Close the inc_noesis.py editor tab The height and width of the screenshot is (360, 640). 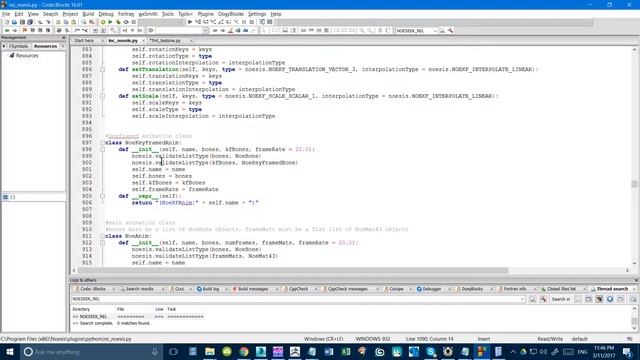click(x=143, y=41)
